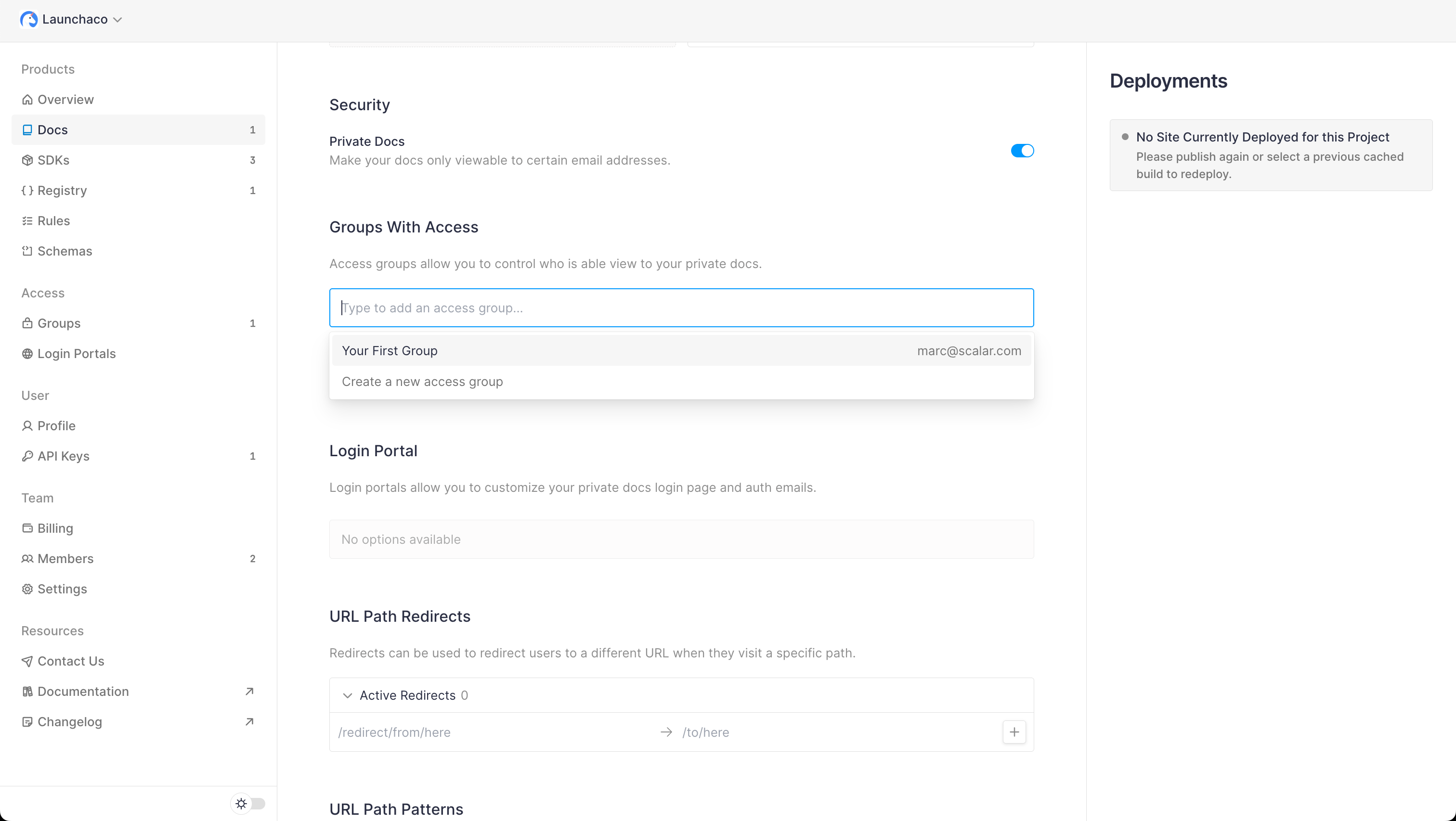Click the Groups lock icon

click(x=27, y=323)
